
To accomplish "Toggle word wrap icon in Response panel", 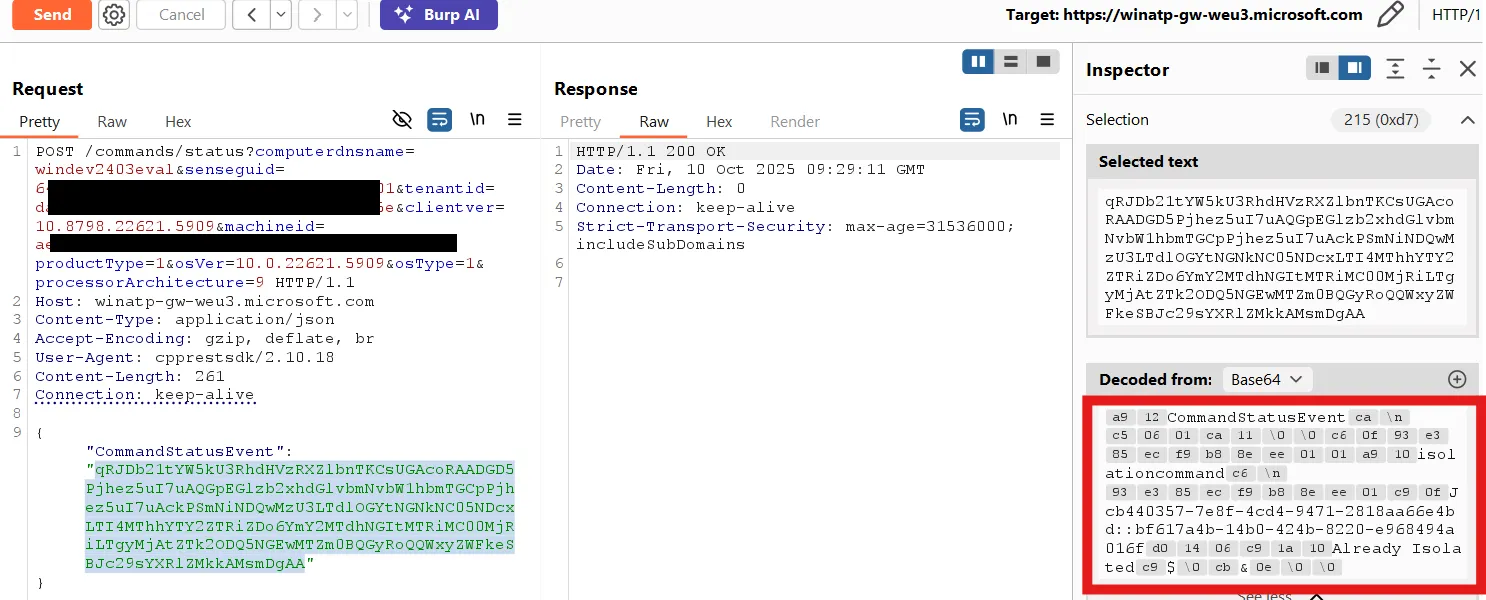I will click(972, 120).
